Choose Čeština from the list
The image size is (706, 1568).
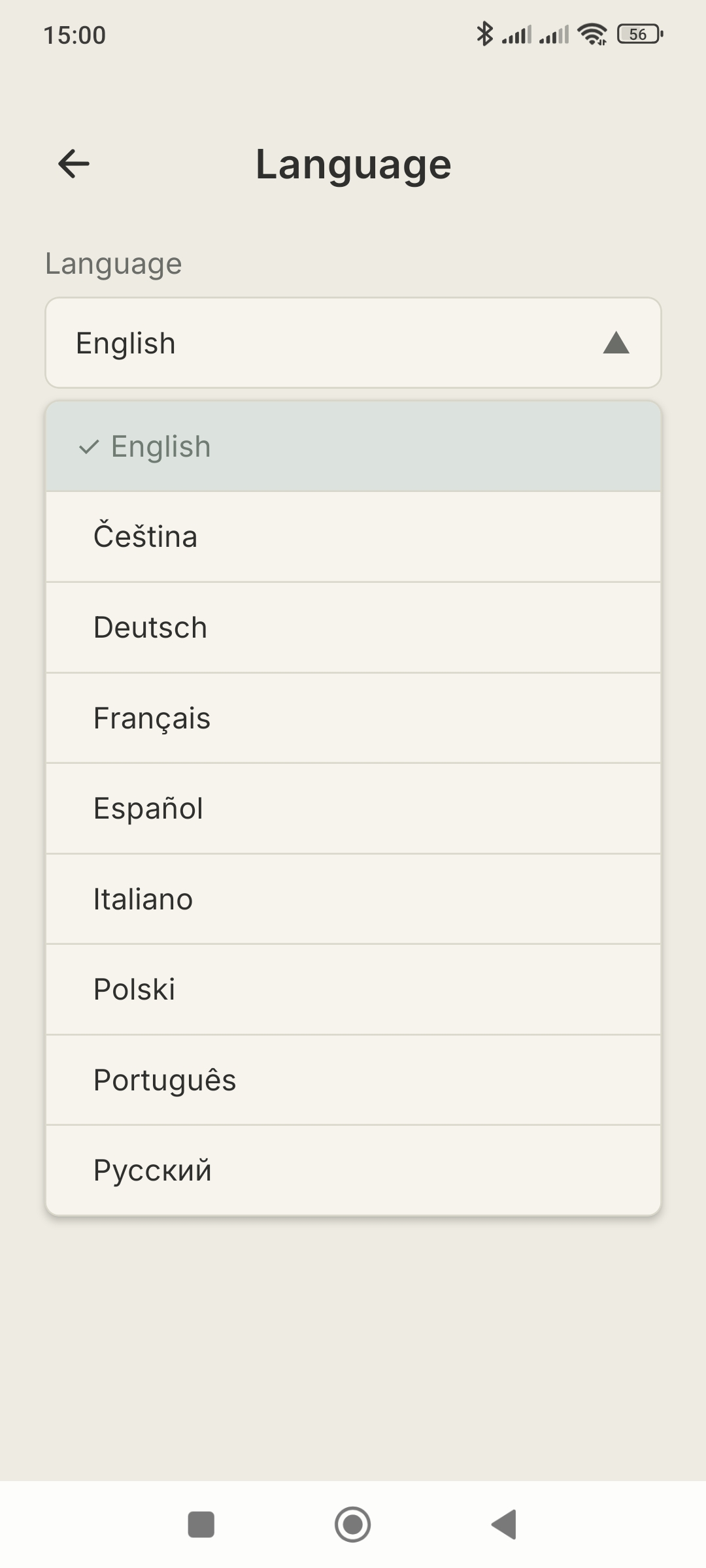pyautogui.click(x=353, y=536)
